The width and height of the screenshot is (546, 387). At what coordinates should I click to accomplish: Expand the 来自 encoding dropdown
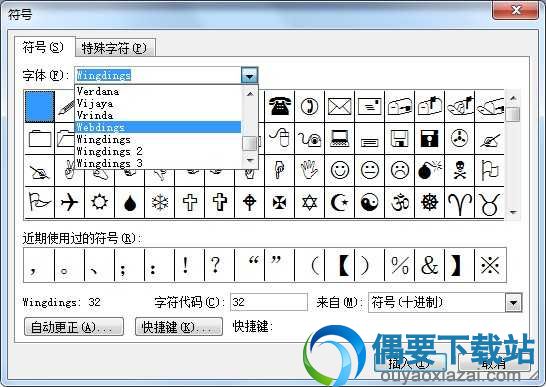514,302
